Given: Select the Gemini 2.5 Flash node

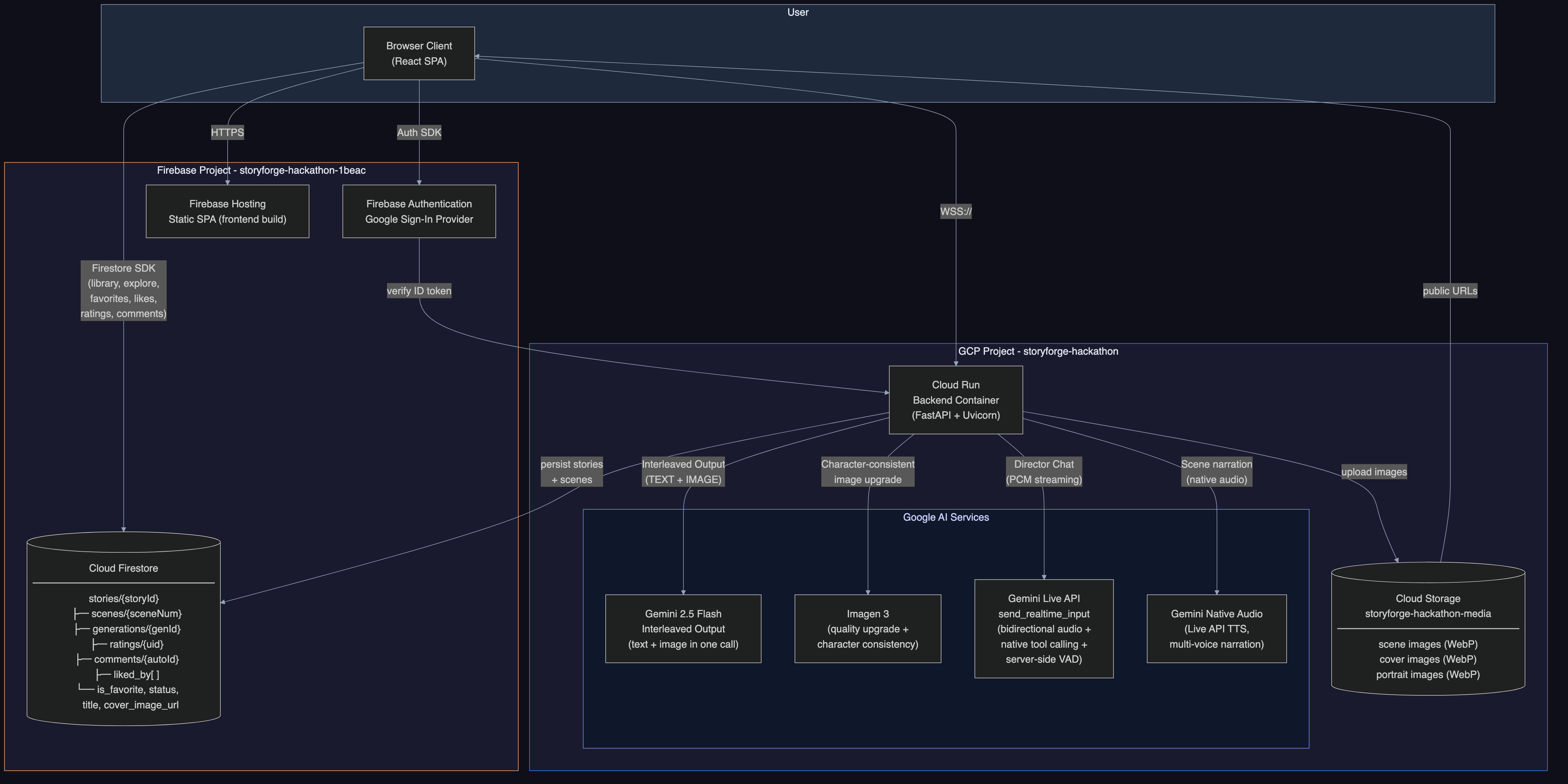Looking at the screenshot, I should pyautogui.click(x=683, y=629).
